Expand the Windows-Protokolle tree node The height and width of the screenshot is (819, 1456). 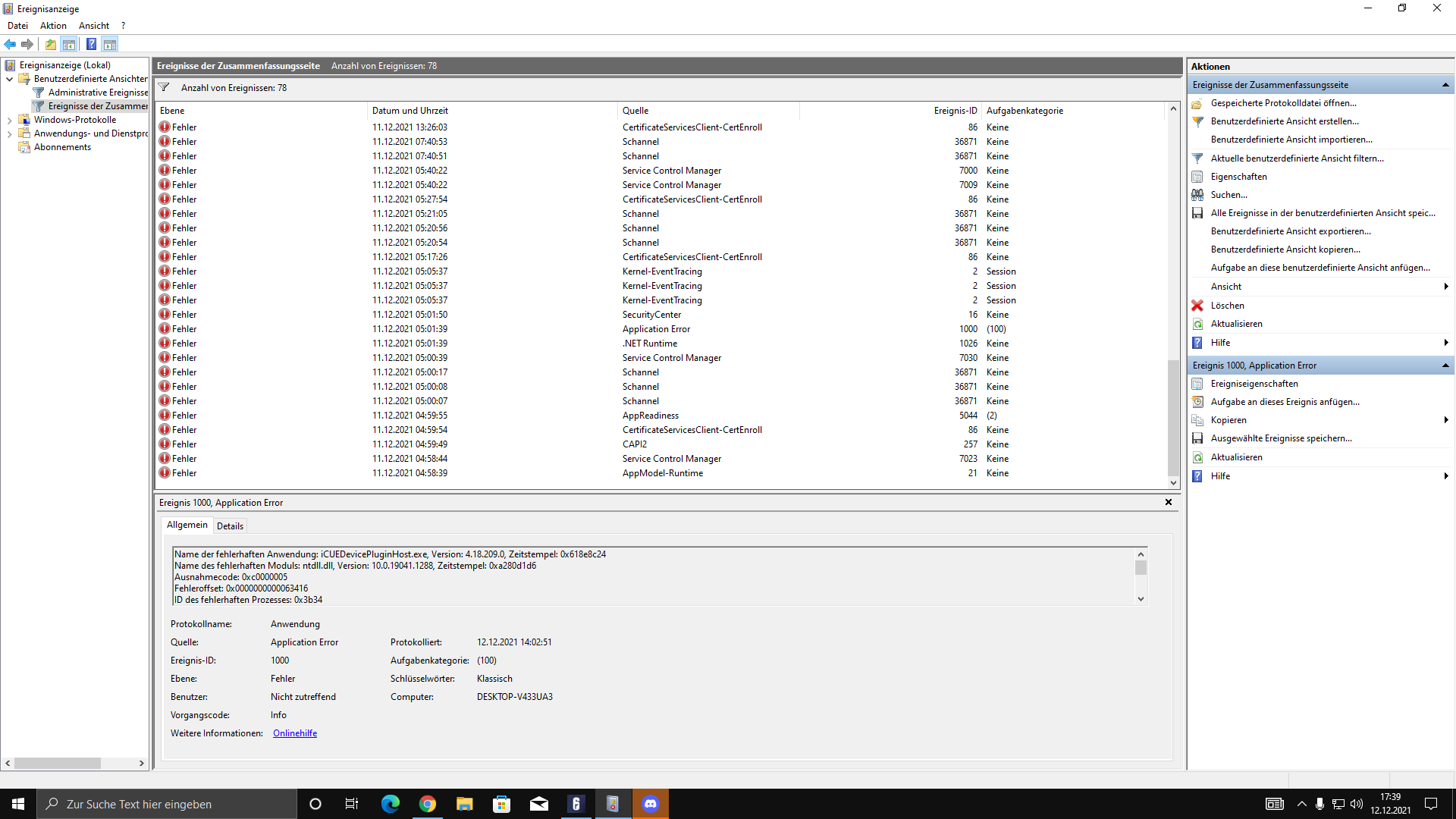pos(9,120)
